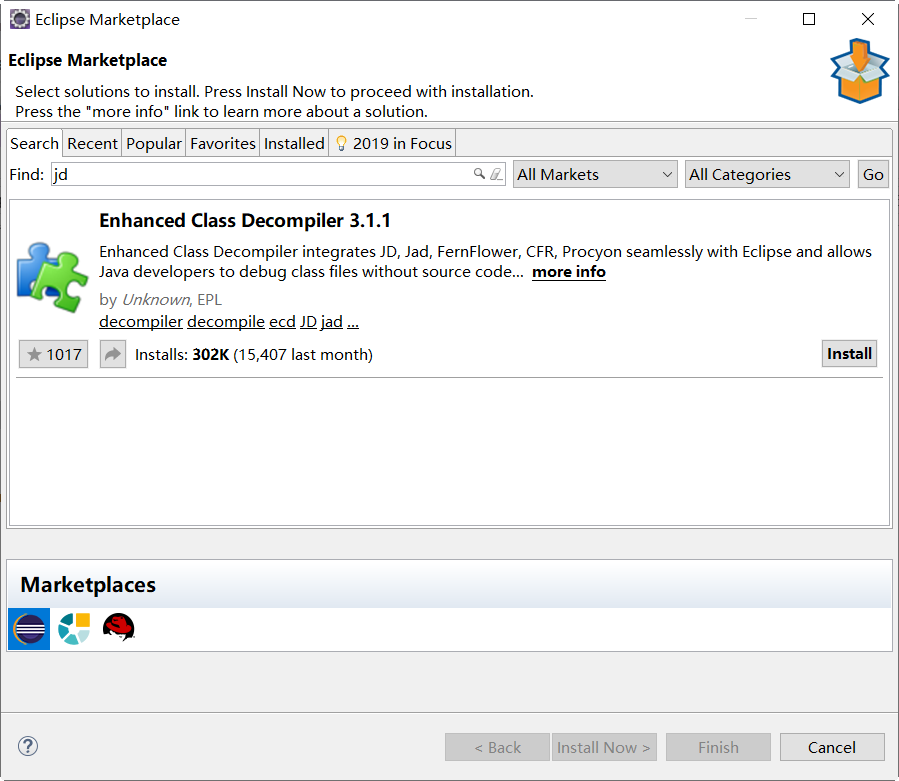Click the Marketplaces heading
899x781 pixels.
point(88,584)
